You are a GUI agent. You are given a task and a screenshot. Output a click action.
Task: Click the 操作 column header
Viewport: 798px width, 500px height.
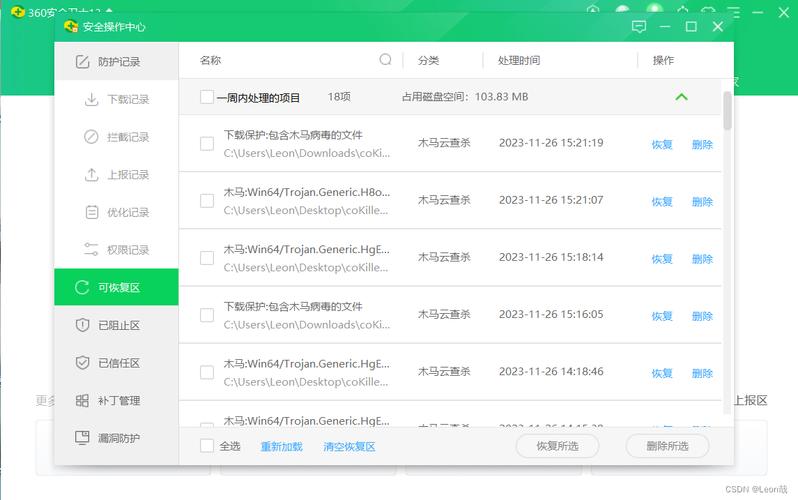663,60
